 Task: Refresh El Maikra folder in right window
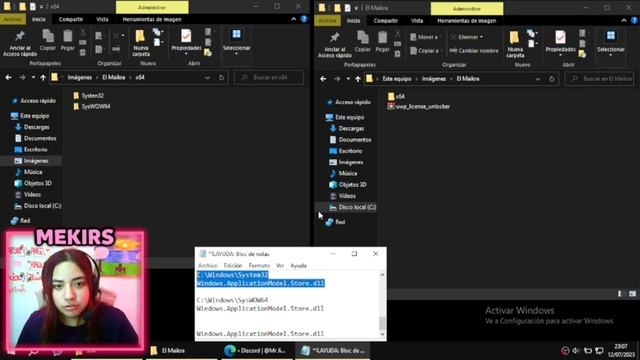(x=552, y=79)
